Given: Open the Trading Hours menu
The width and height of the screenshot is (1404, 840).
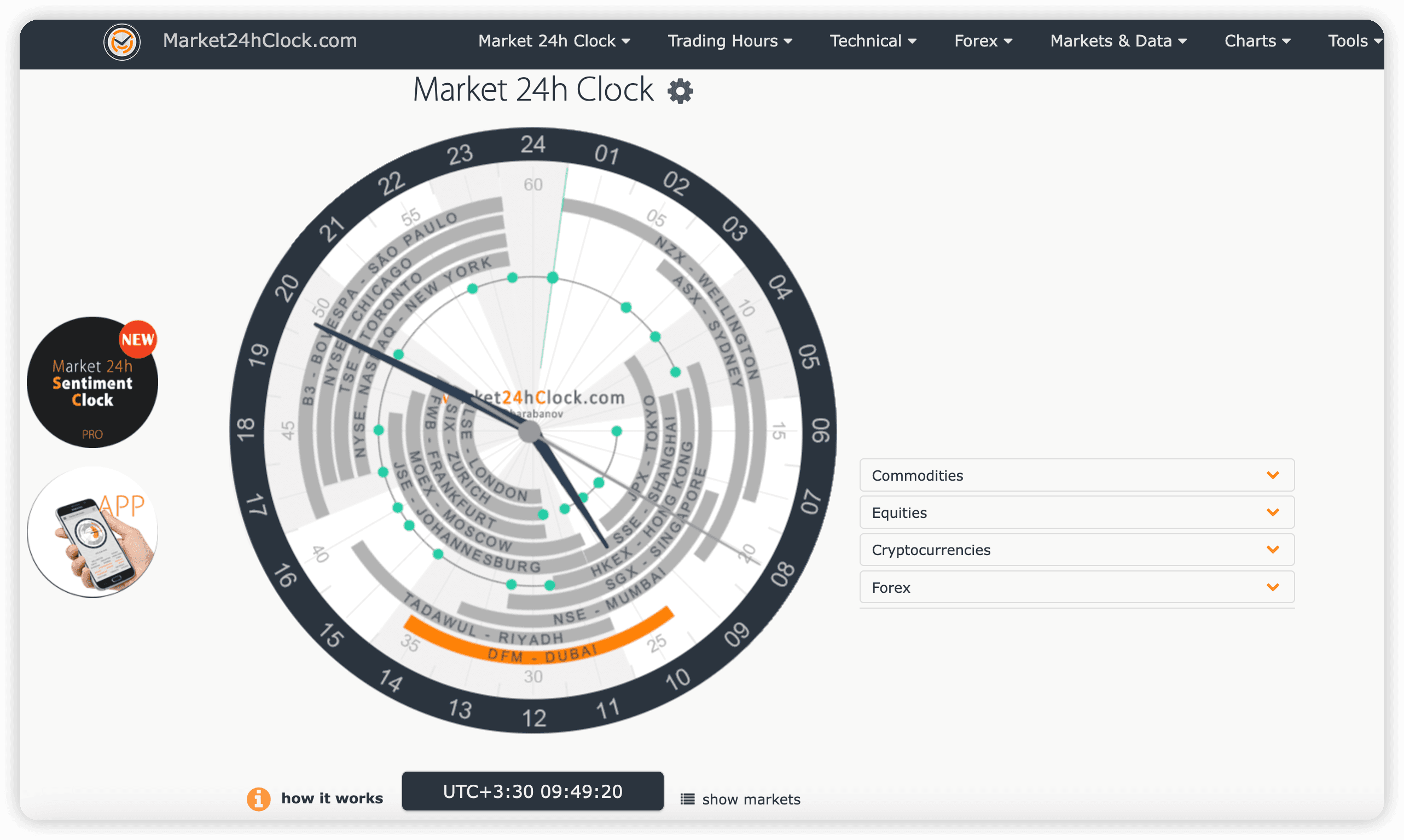Looking at the screenshot, I should 729,41.
